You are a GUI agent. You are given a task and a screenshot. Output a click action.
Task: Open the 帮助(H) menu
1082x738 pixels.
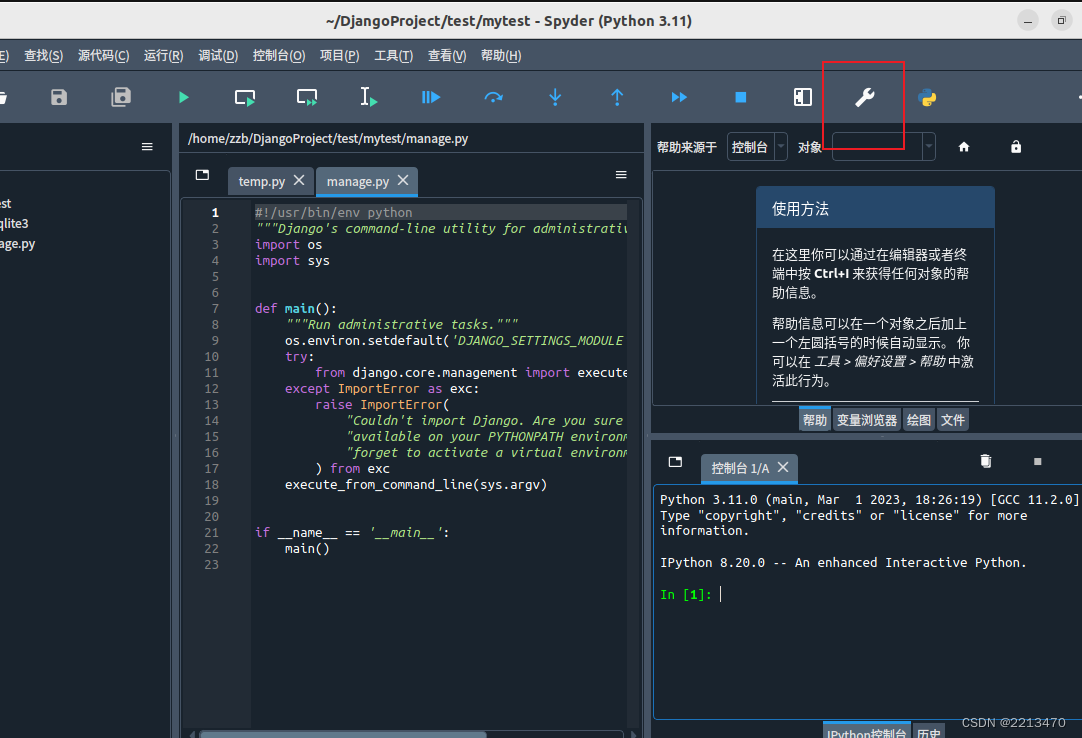[501, 56]
